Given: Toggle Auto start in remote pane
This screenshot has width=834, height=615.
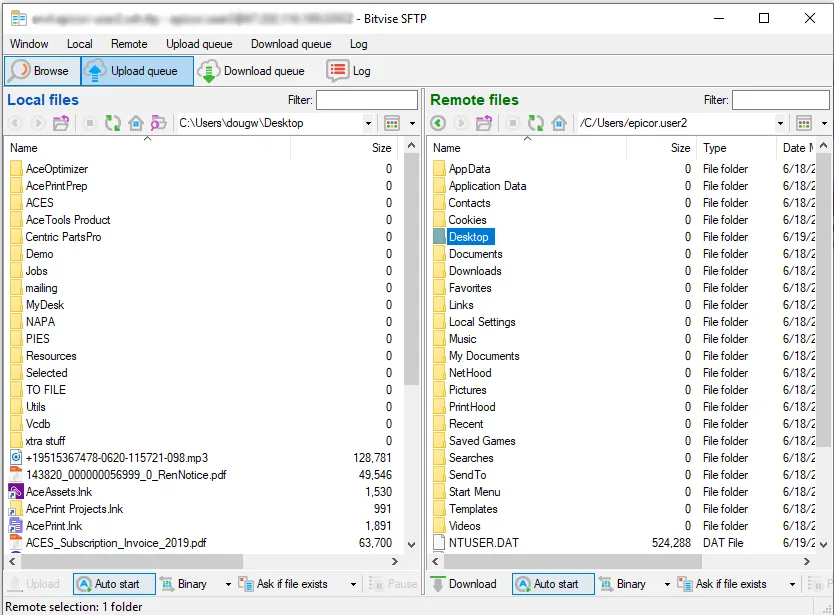Looking at the screenshot, I should click(553, 584).
